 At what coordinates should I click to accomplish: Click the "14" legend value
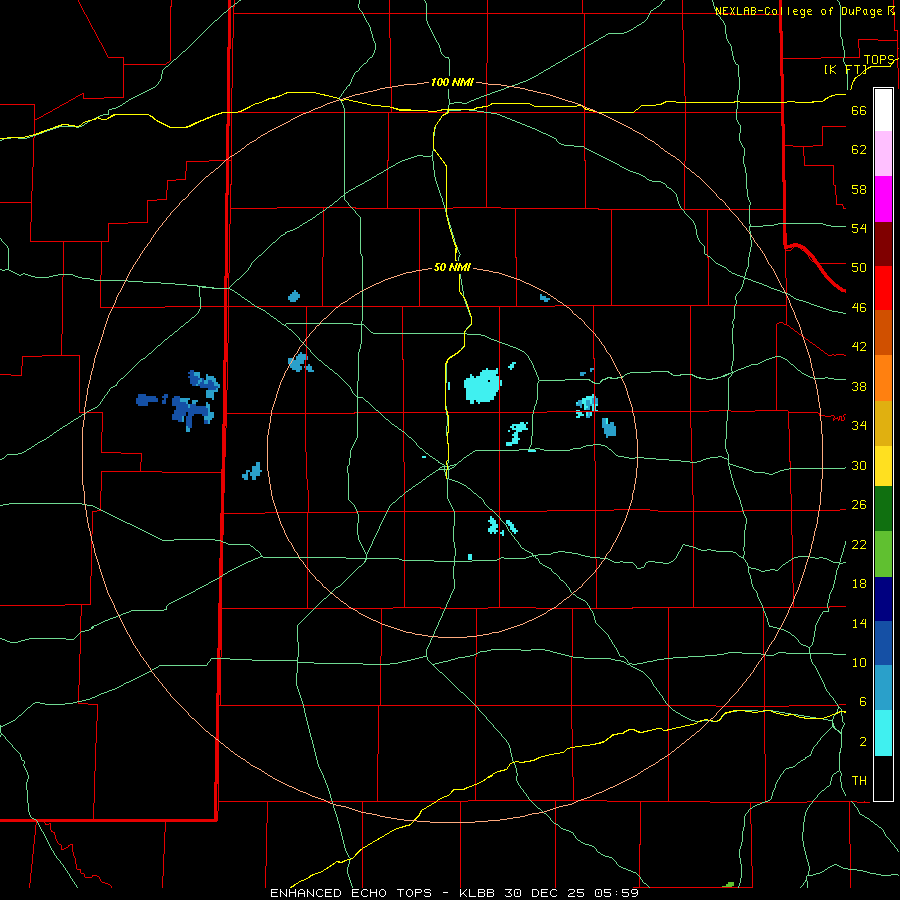(x=859, y=623)
